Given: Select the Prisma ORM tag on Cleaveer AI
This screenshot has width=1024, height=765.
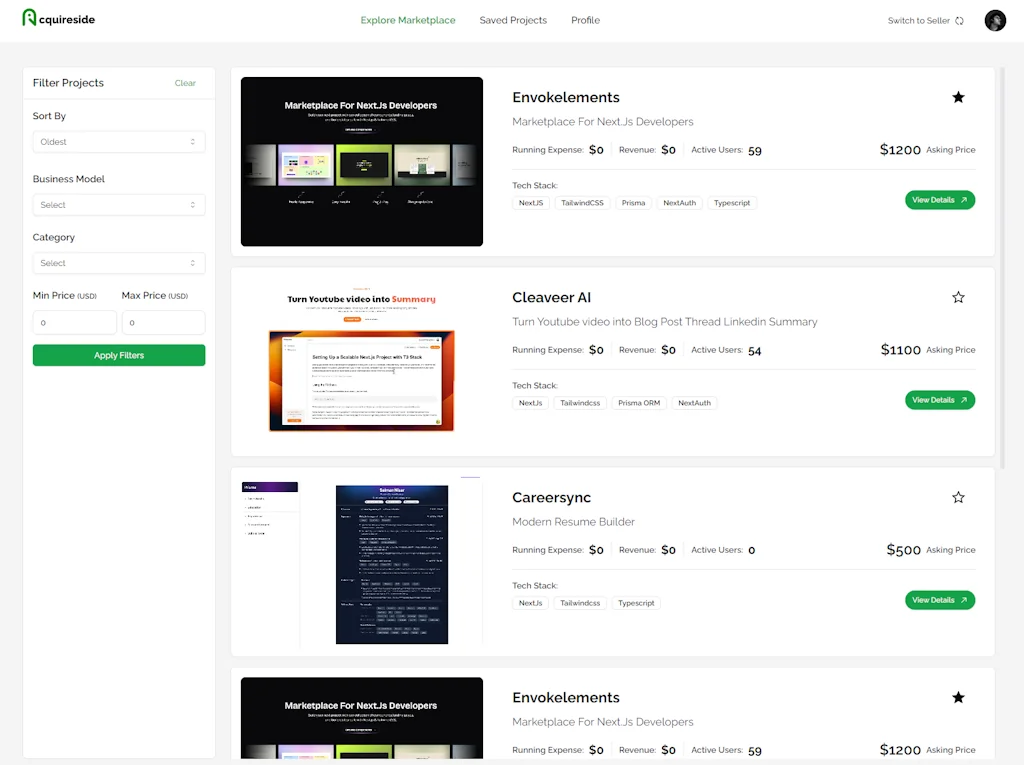Looking at the screenshot, I should (638, 402).
